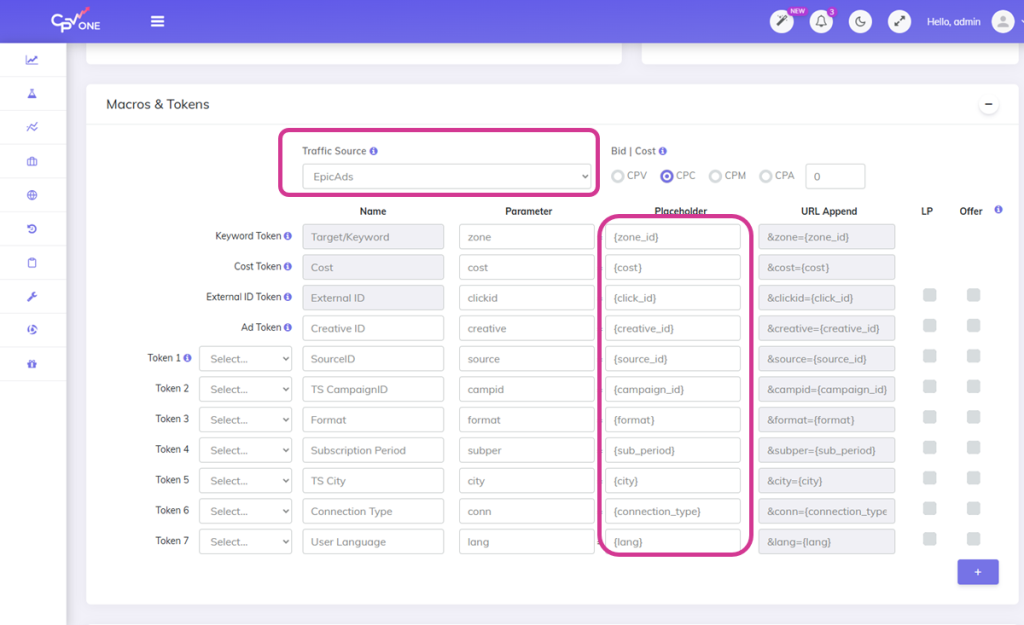1024x625 pixels.
Task: Open the Token 4 Select dropdown
Action: [x=246, y=450]
